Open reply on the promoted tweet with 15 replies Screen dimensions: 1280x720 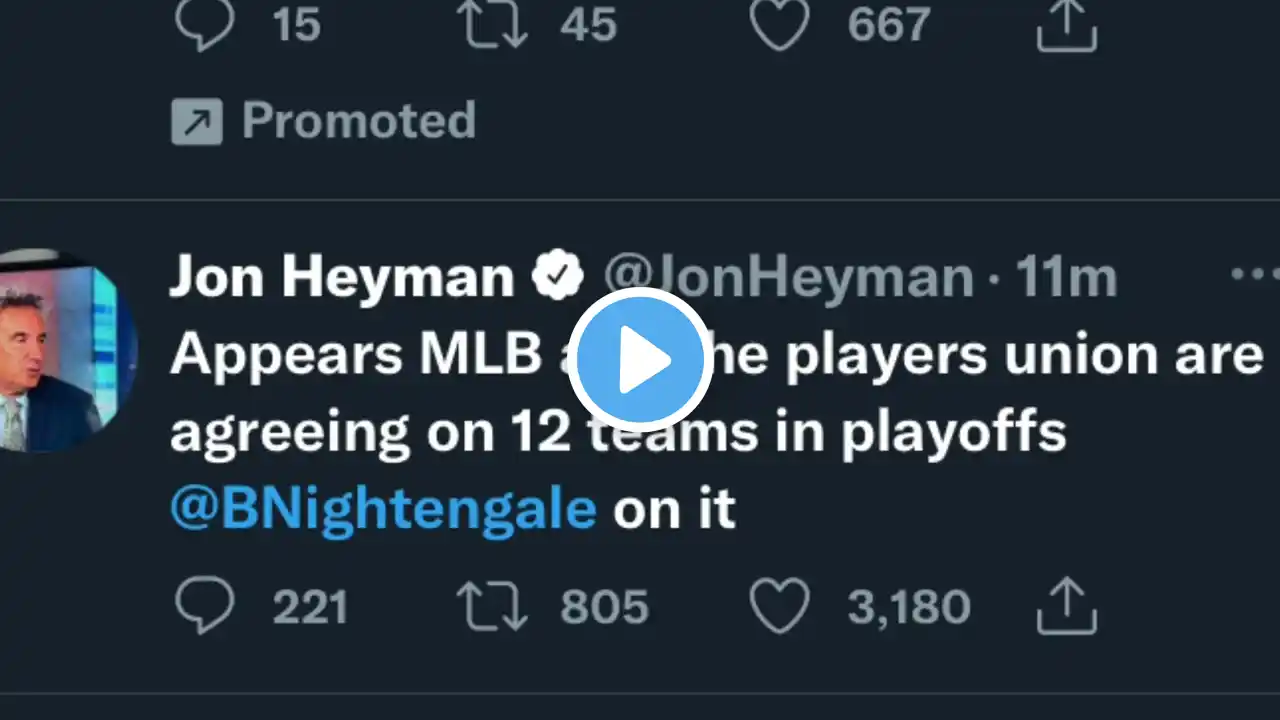point(205,24)
